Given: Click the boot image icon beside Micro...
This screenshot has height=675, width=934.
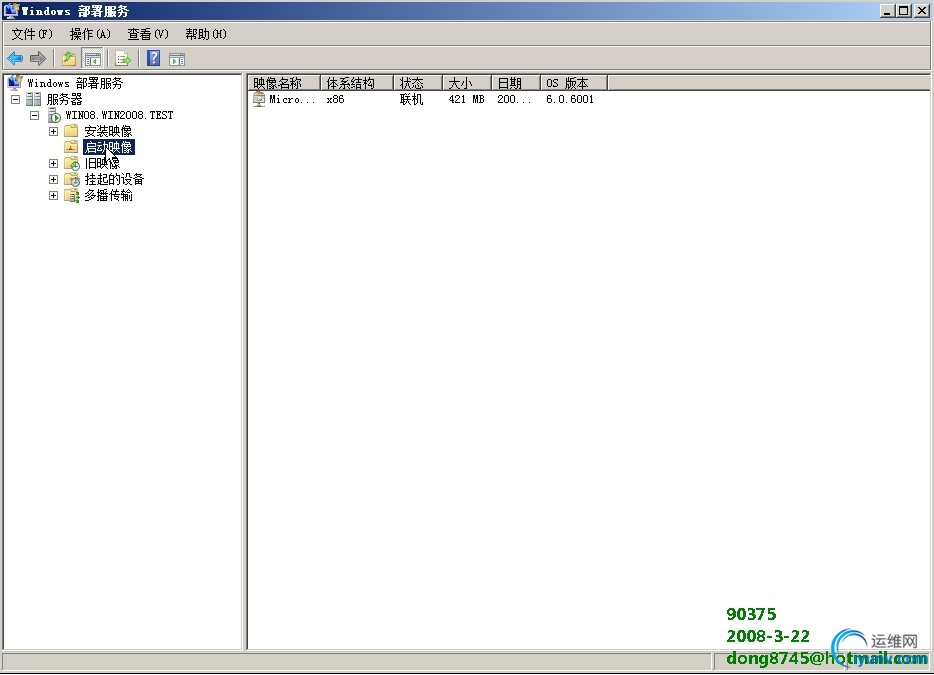Looking at the screenshot, I should click(259, 99).
